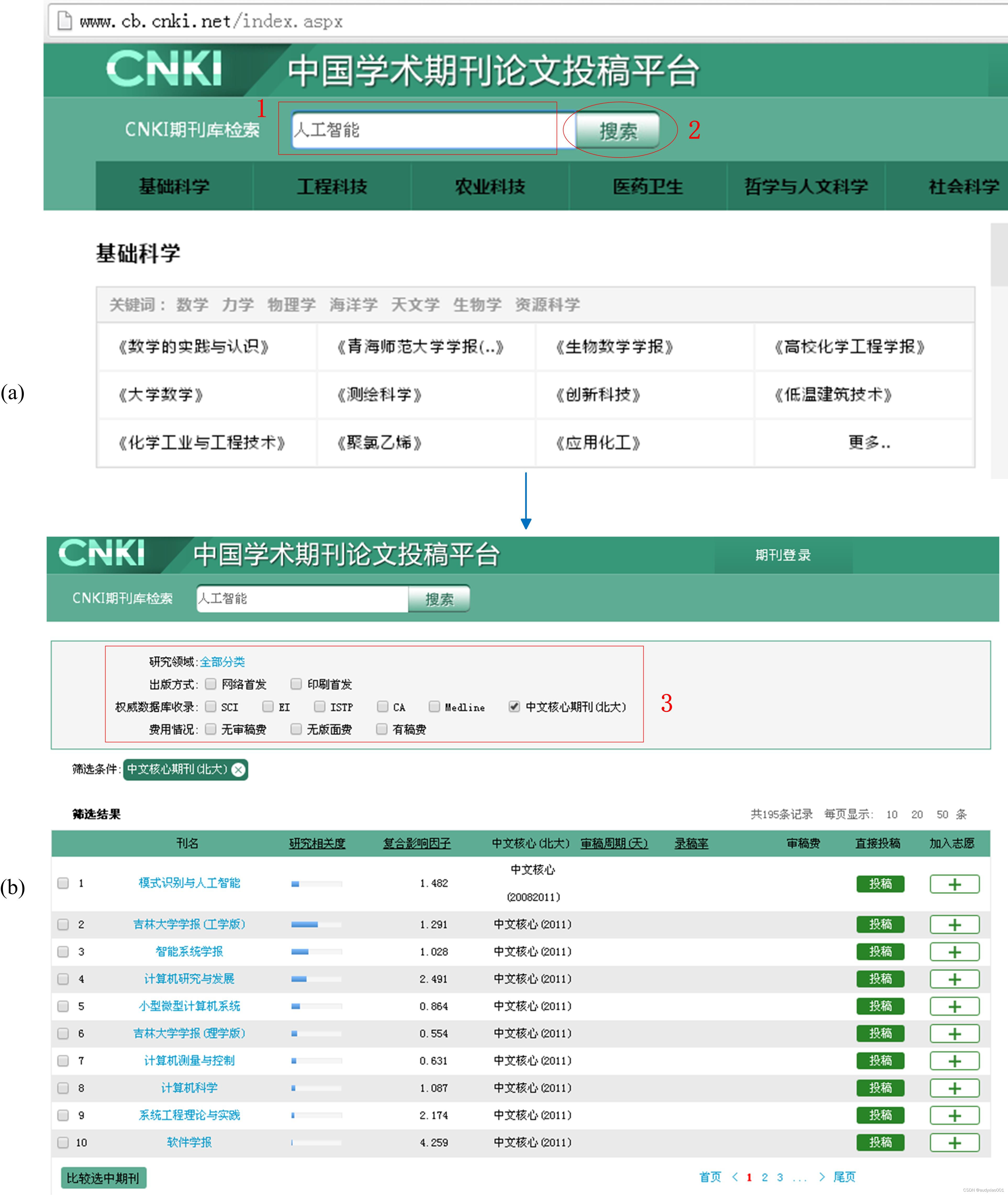Show 50 records per page

pos(942,814)
